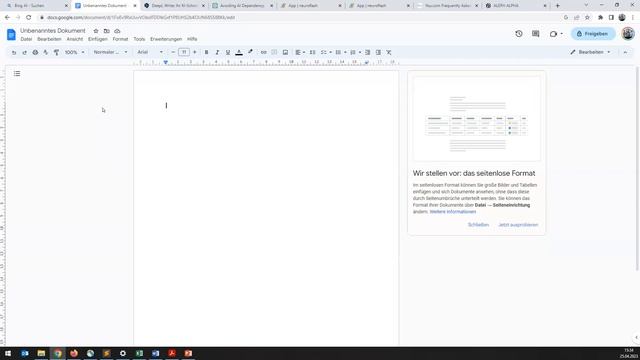Click Jetzt ausprobieren in the panel
The height and width of the screenshot is (360, 640).
coord(518,225)
